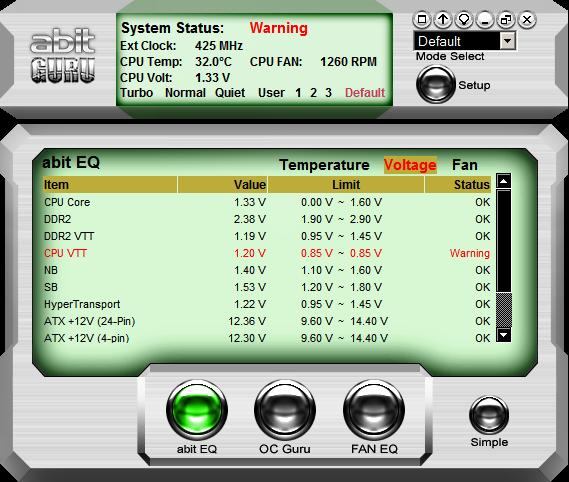Select the CPU Core row
This screenshot has height=482, width=569.
(x=267, y=202)
